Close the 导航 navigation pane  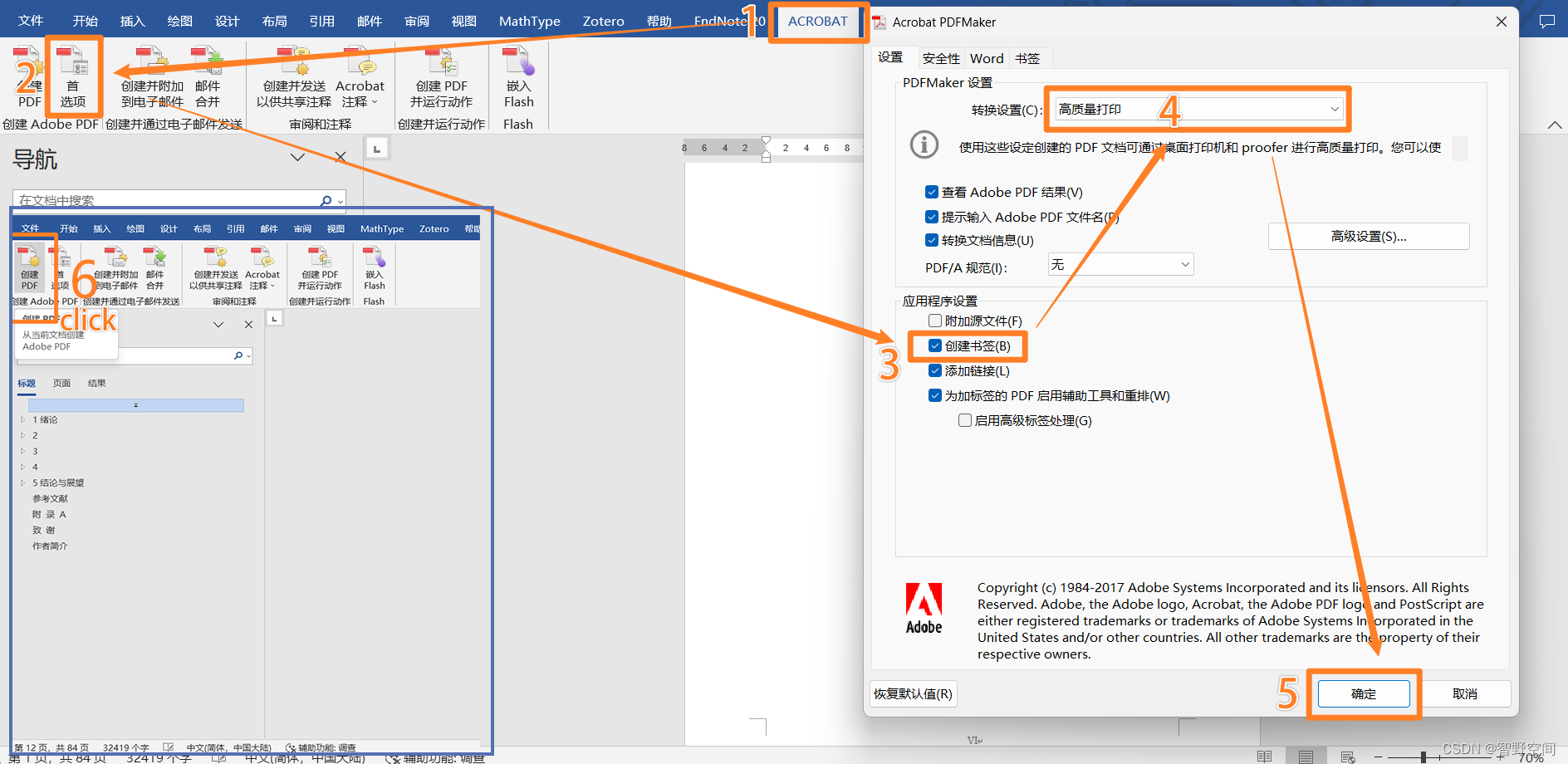pyautogui.click(x=340, y=157)
